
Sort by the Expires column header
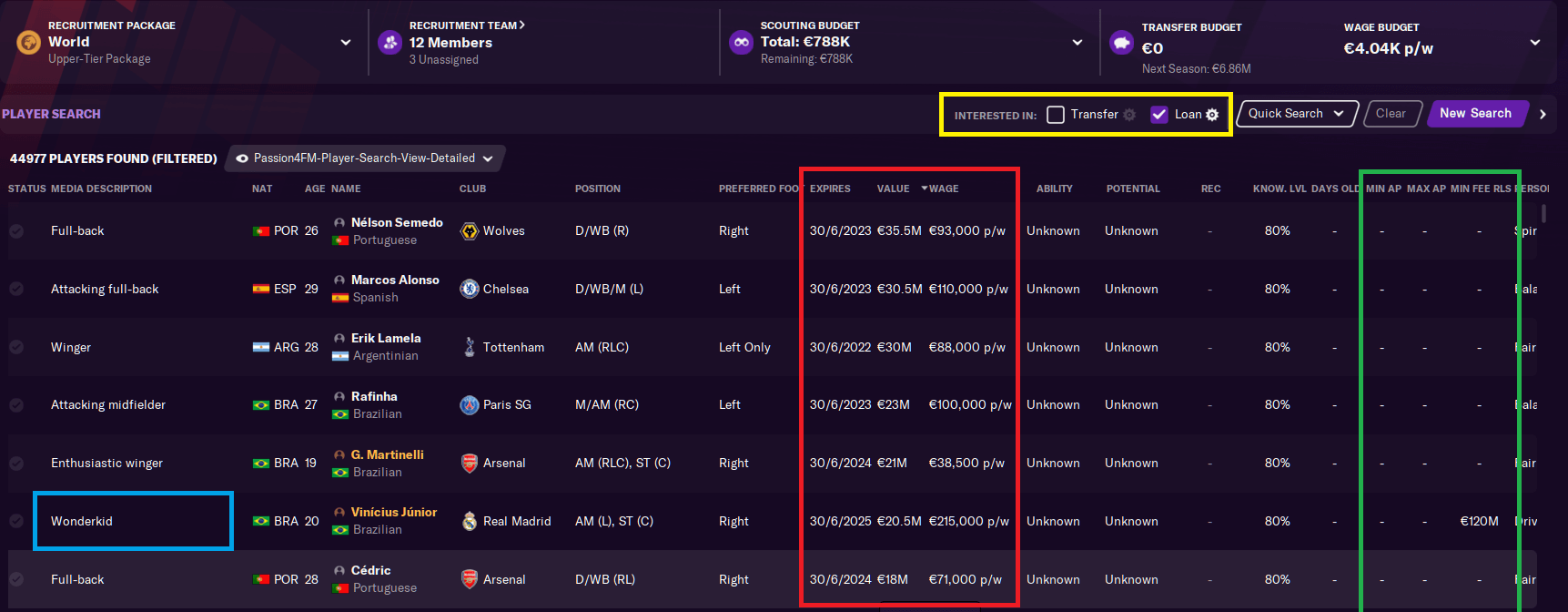coord(830,189)
